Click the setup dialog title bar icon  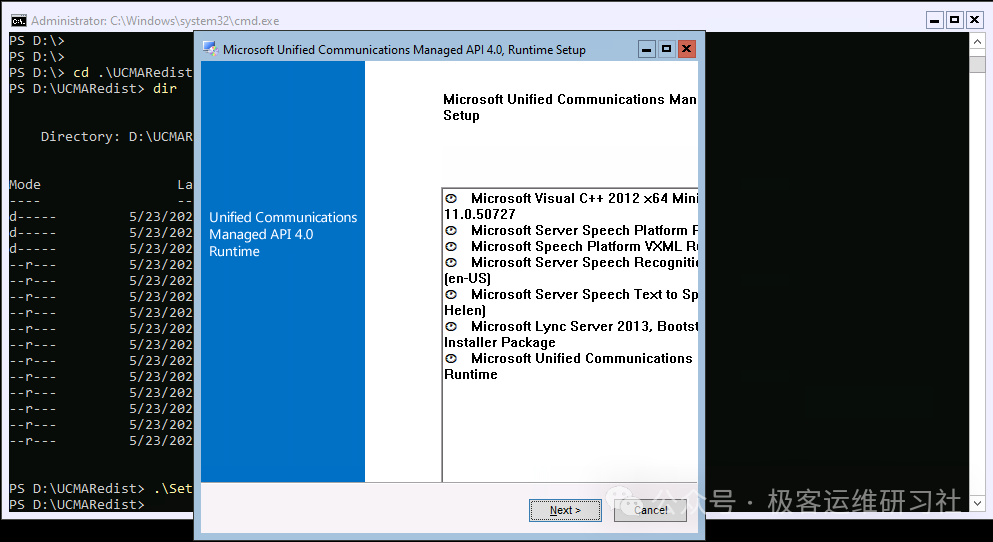pyautogui.click(x=210, y=49)
